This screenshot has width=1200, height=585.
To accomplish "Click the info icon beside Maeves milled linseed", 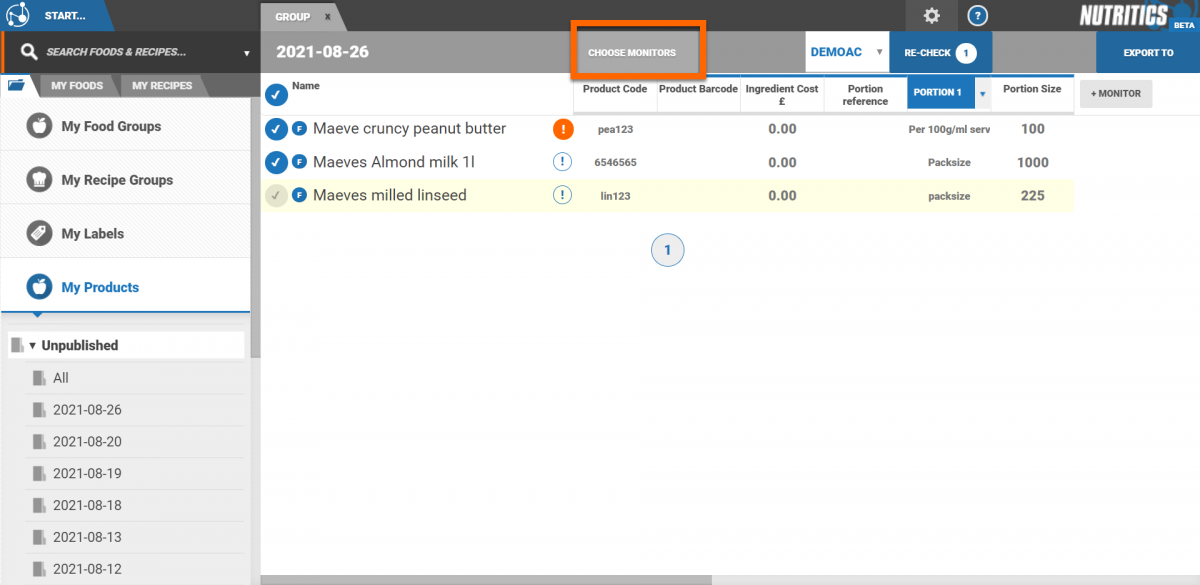I will point(563,195).
